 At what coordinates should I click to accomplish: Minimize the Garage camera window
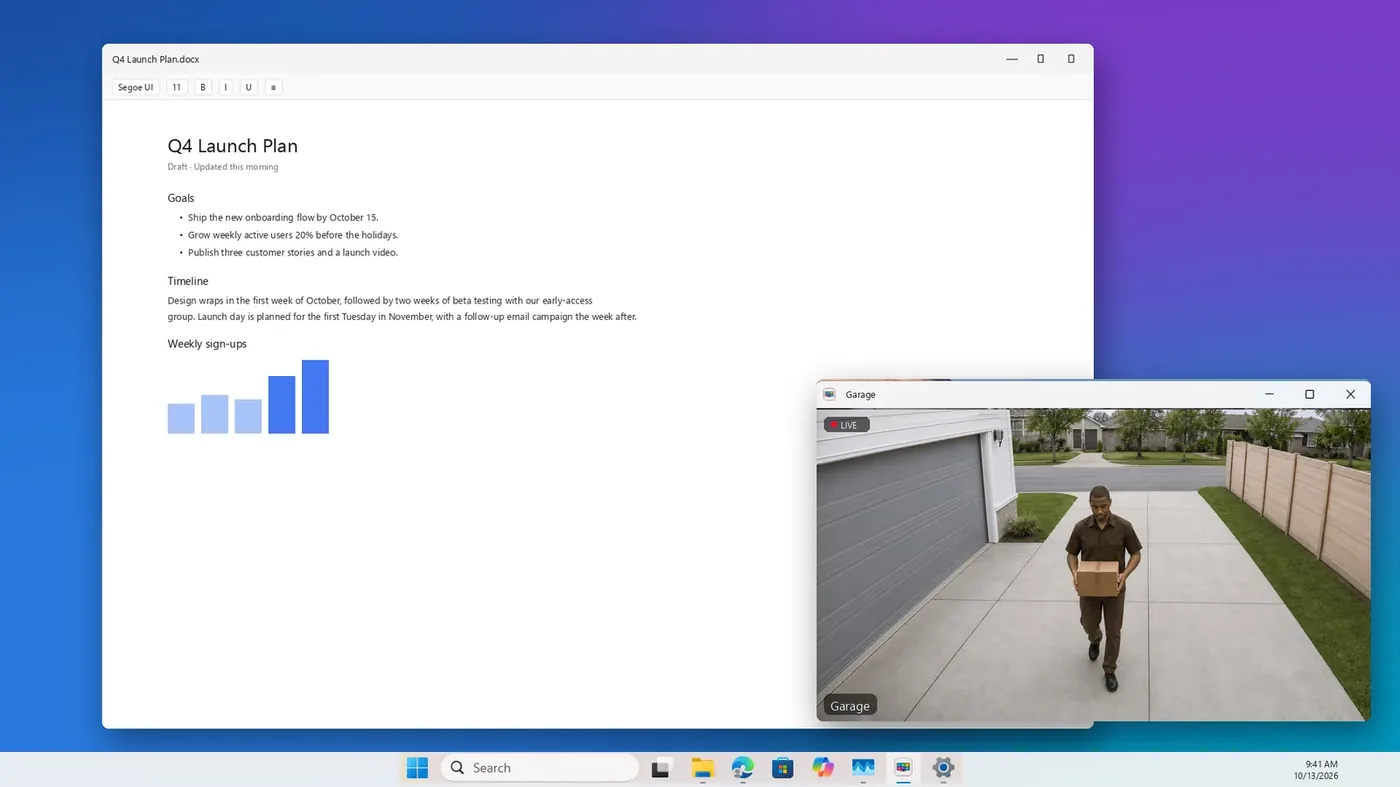[1269, 394]
